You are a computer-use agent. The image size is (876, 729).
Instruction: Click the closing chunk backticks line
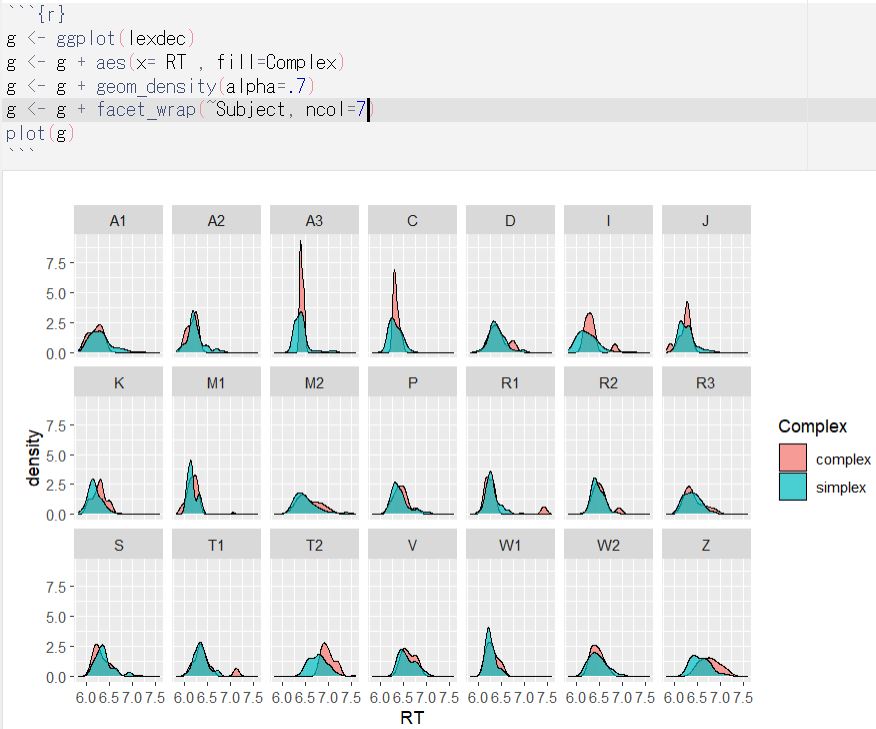click(x=20, y=155)
